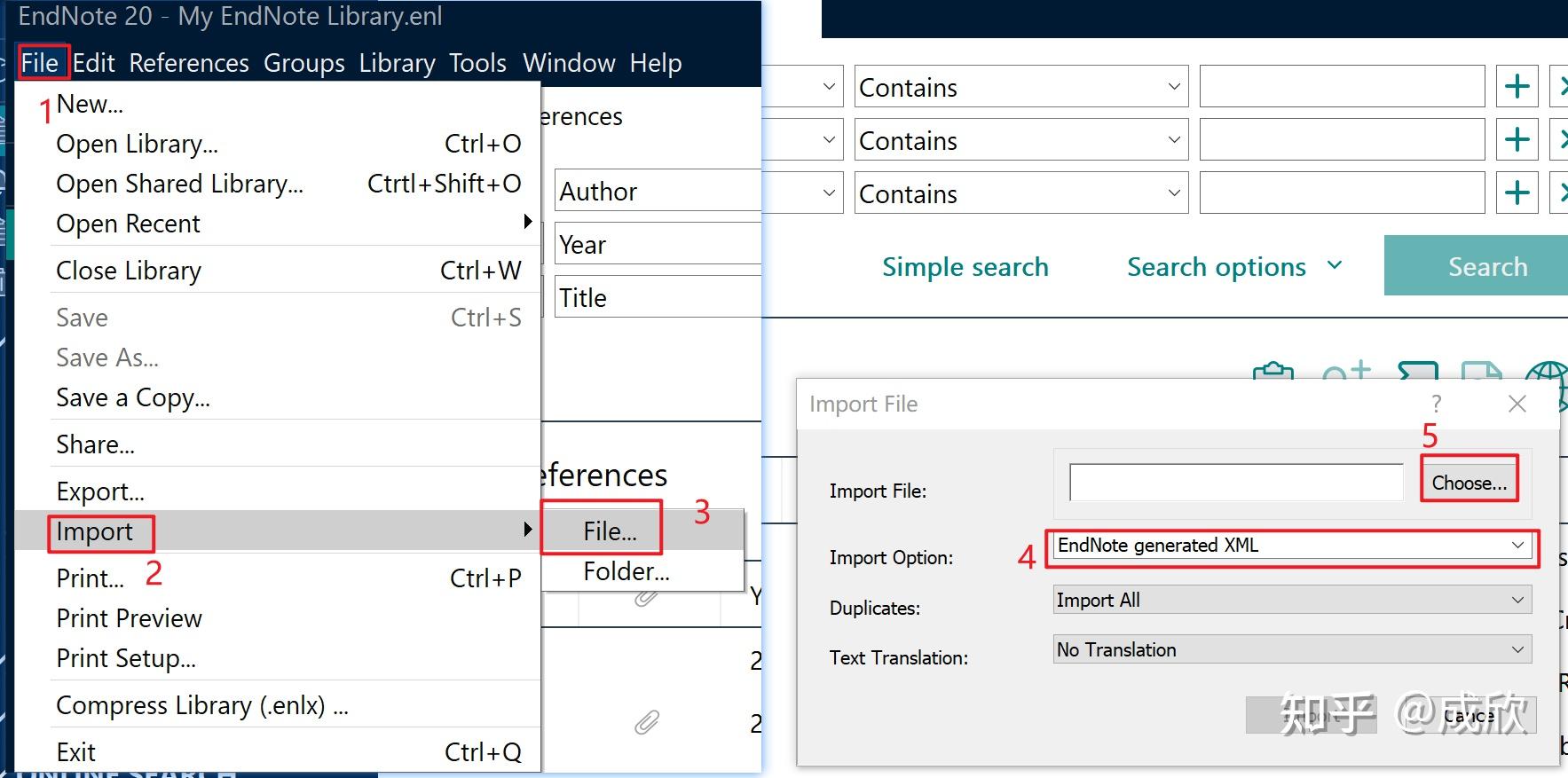Click the paperclip icon in the reference row

[x=647, y=722]
